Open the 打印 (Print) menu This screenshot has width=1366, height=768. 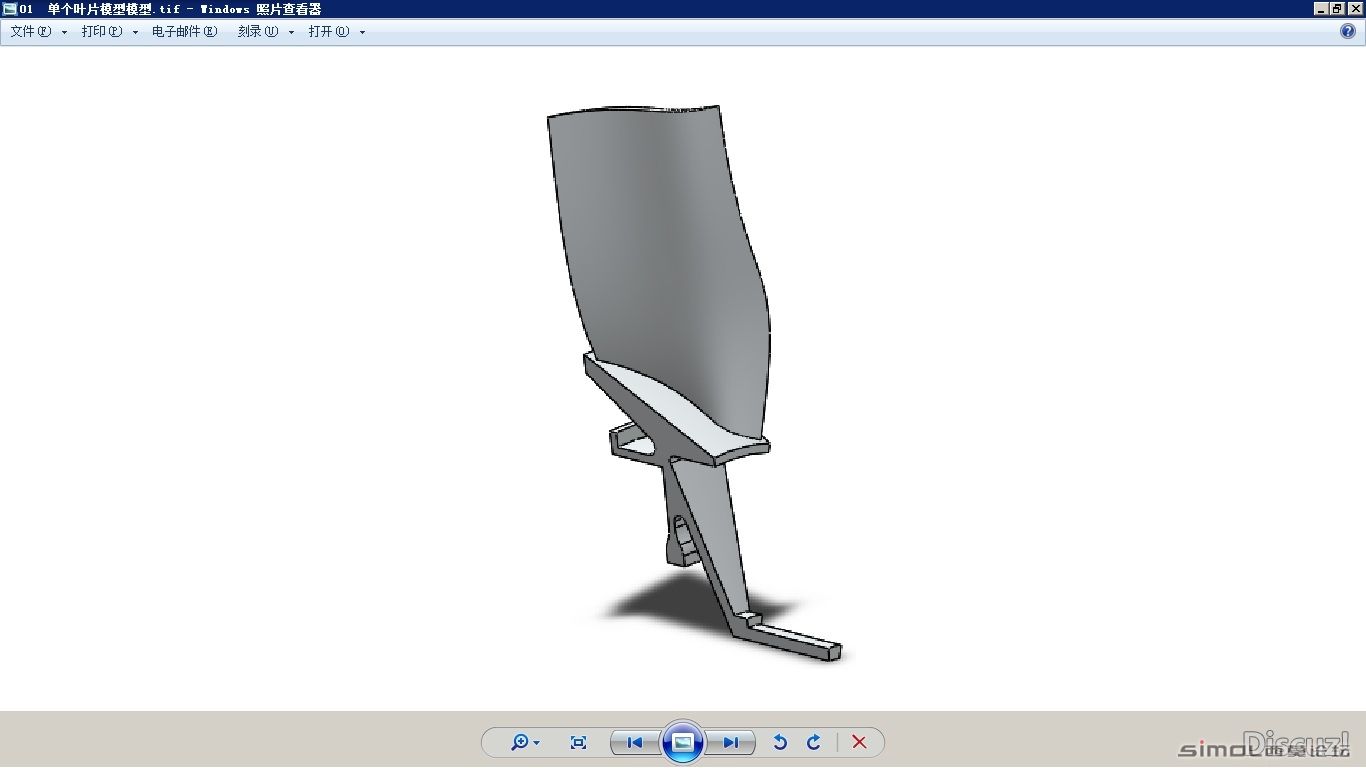click(102, 31)
